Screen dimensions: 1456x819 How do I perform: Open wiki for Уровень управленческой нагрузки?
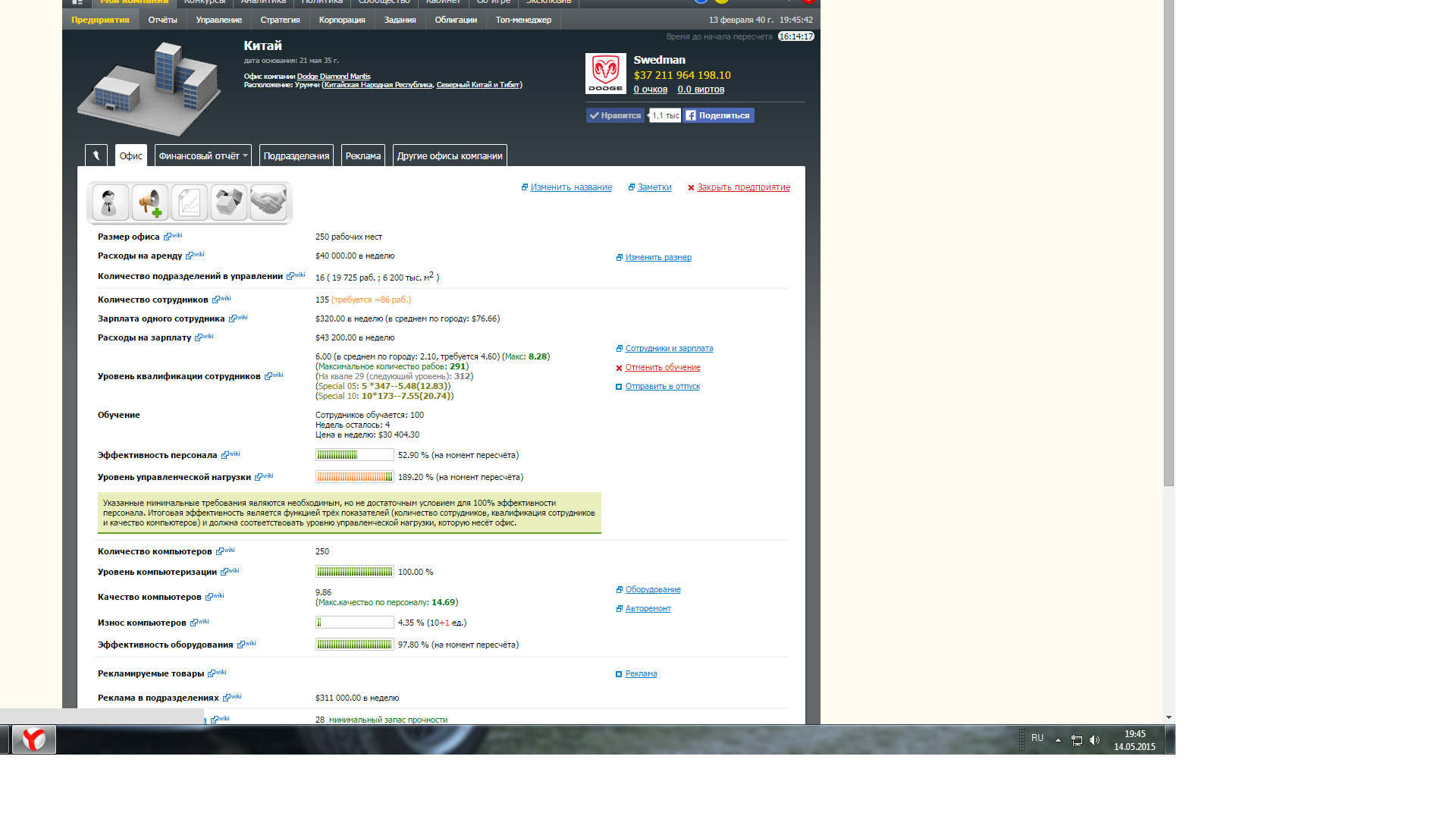click(x=264, y=476)
